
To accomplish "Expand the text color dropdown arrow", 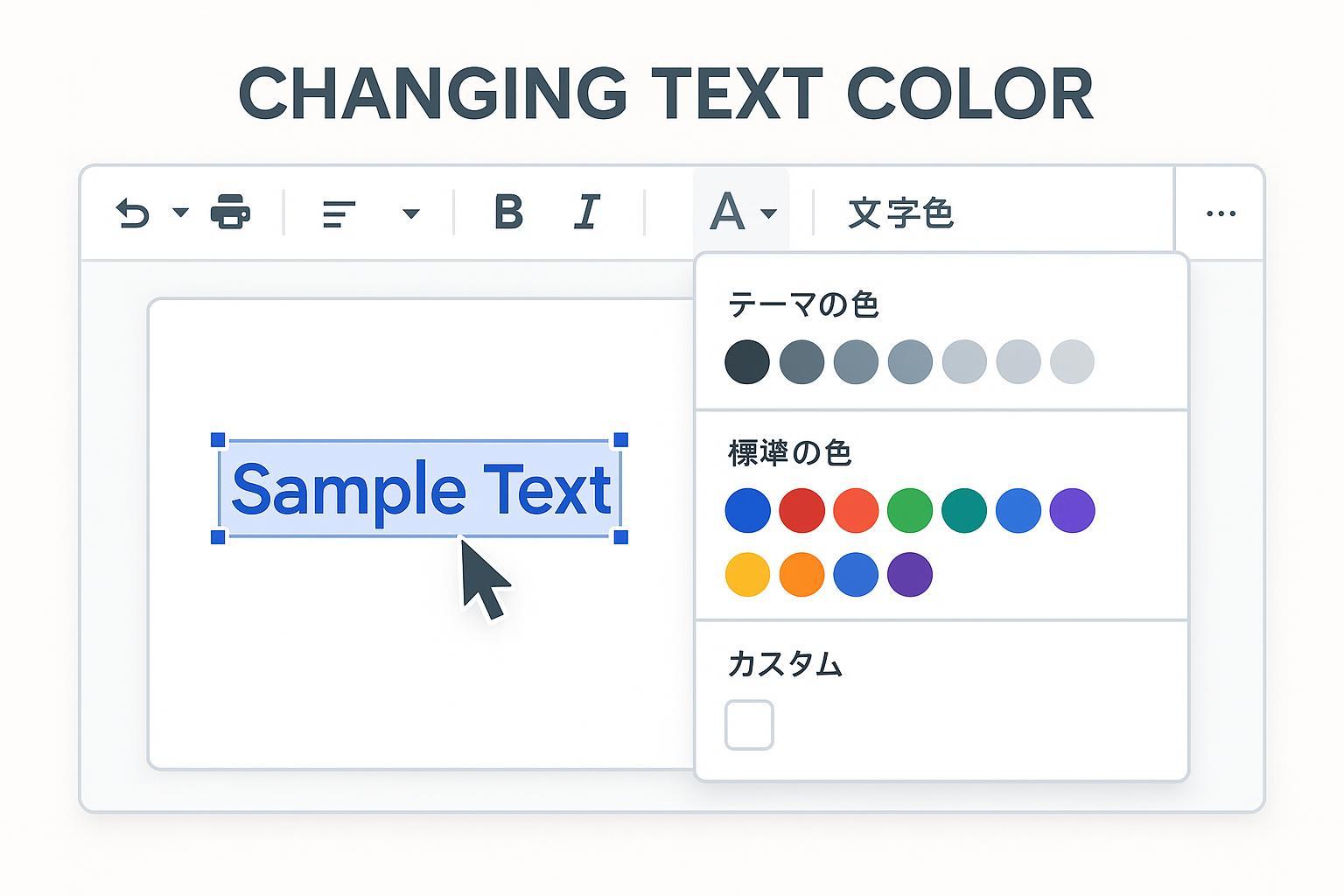I will pos(768,213).
